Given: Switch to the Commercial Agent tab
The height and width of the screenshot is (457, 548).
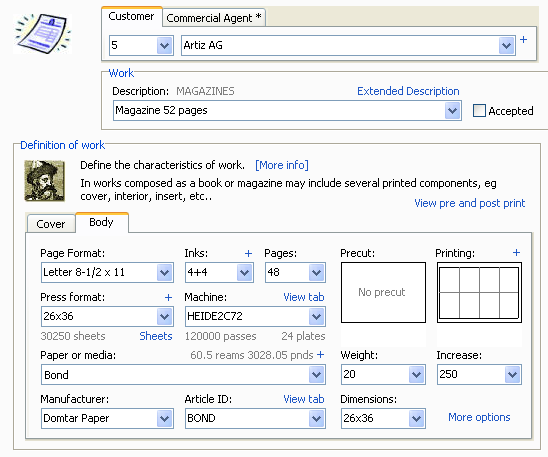Looking at the screenshot, I should tap(214, 18).
